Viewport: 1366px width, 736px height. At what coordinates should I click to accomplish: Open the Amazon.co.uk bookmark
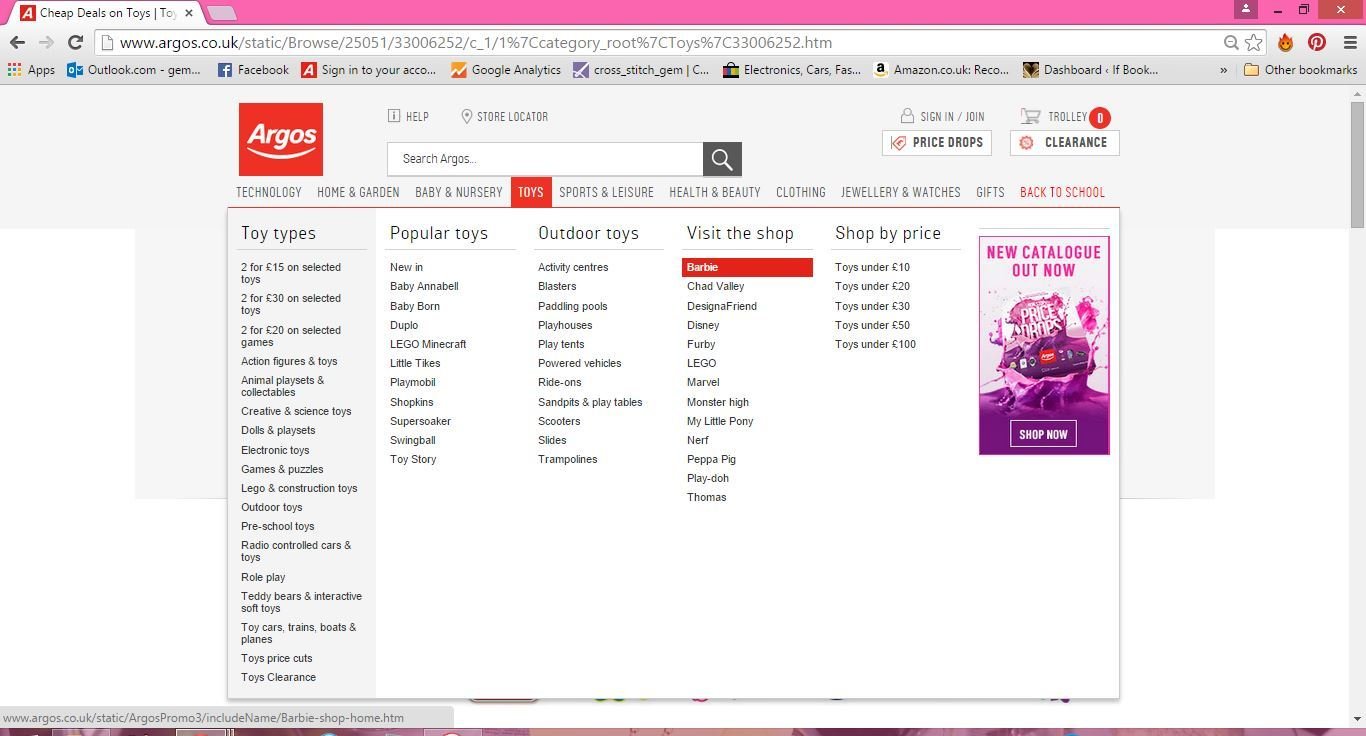tap(941, 70)
